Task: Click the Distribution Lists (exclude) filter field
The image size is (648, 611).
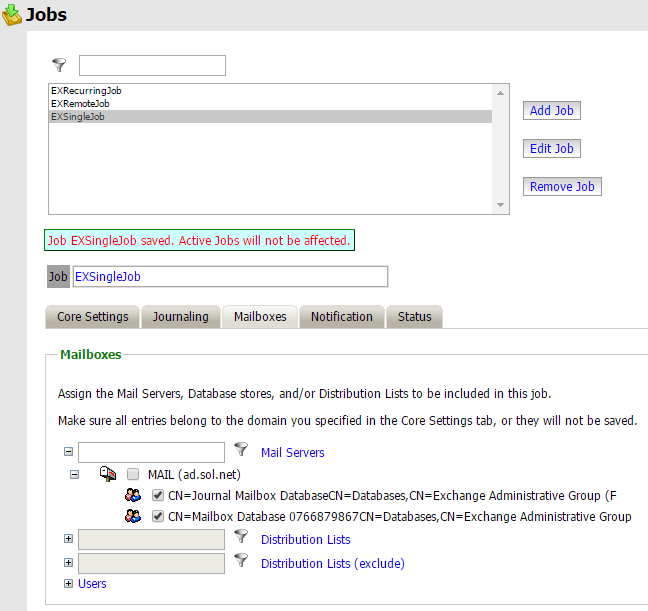Action: coord(151,563)
